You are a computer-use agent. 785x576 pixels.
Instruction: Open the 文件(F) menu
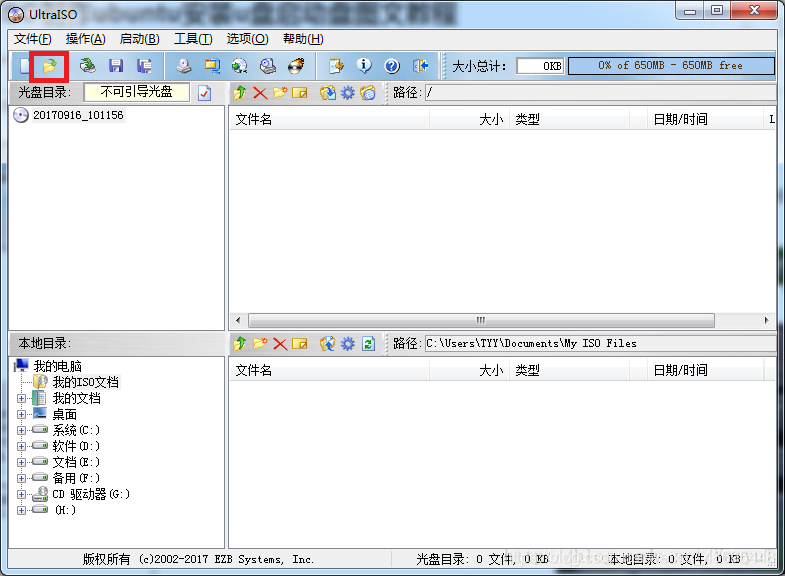(x=33, y=39)
